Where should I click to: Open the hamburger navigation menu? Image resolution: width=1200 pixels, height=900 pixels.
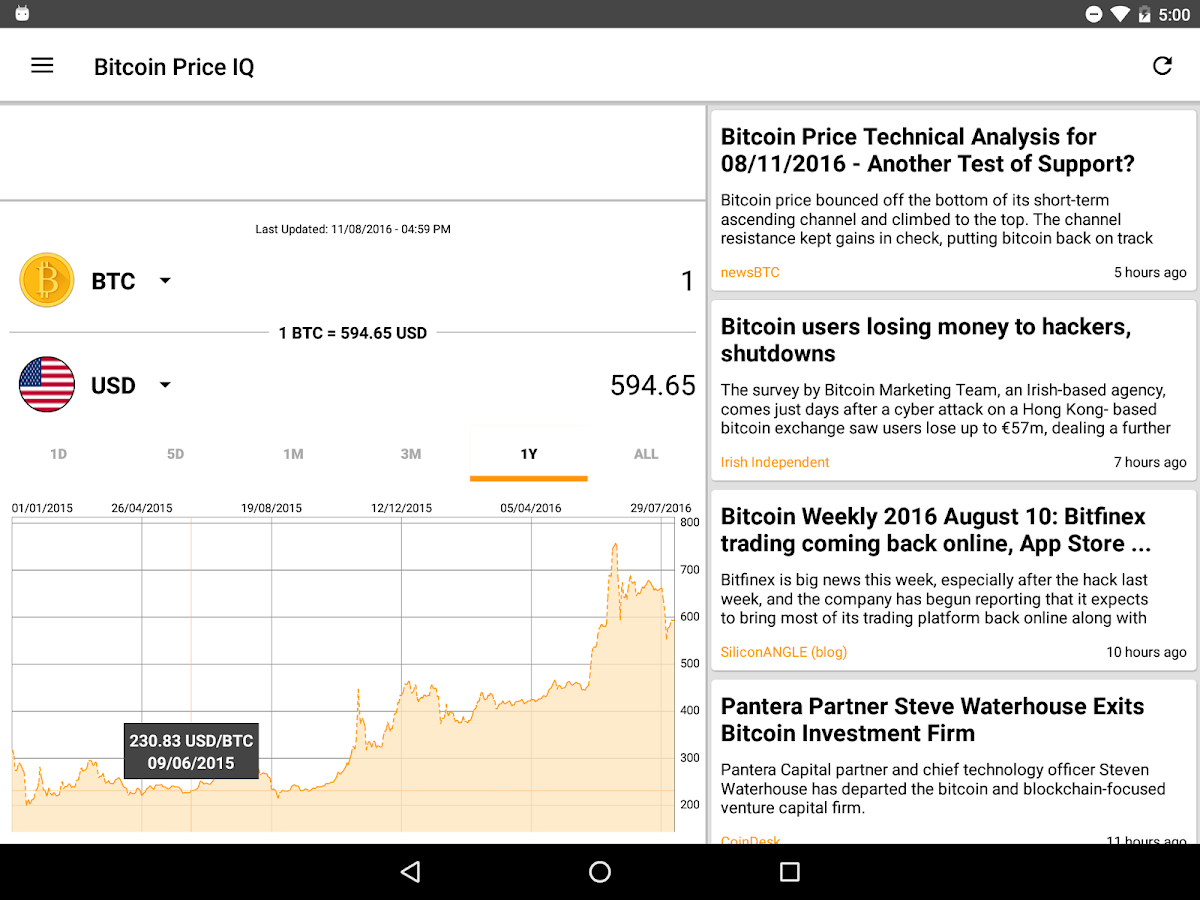42,66
